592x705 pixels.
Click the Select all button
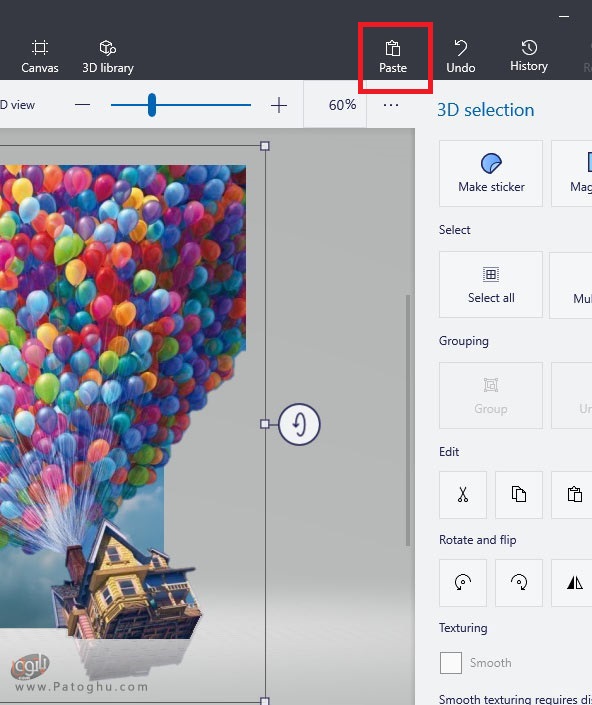point(491,285)
